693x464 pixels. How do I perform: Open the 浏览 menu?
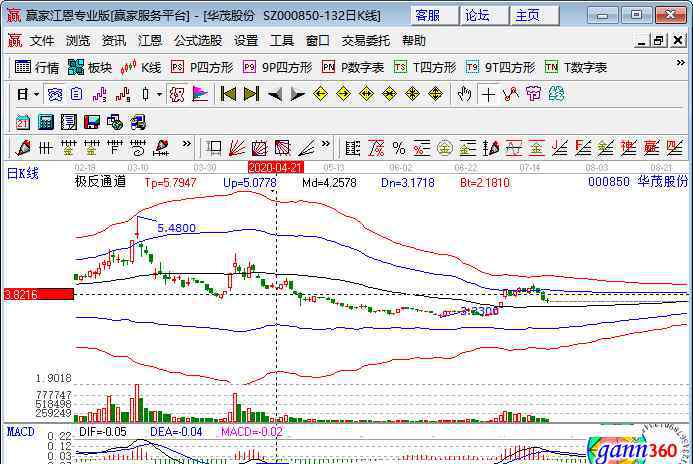point(78,41)
